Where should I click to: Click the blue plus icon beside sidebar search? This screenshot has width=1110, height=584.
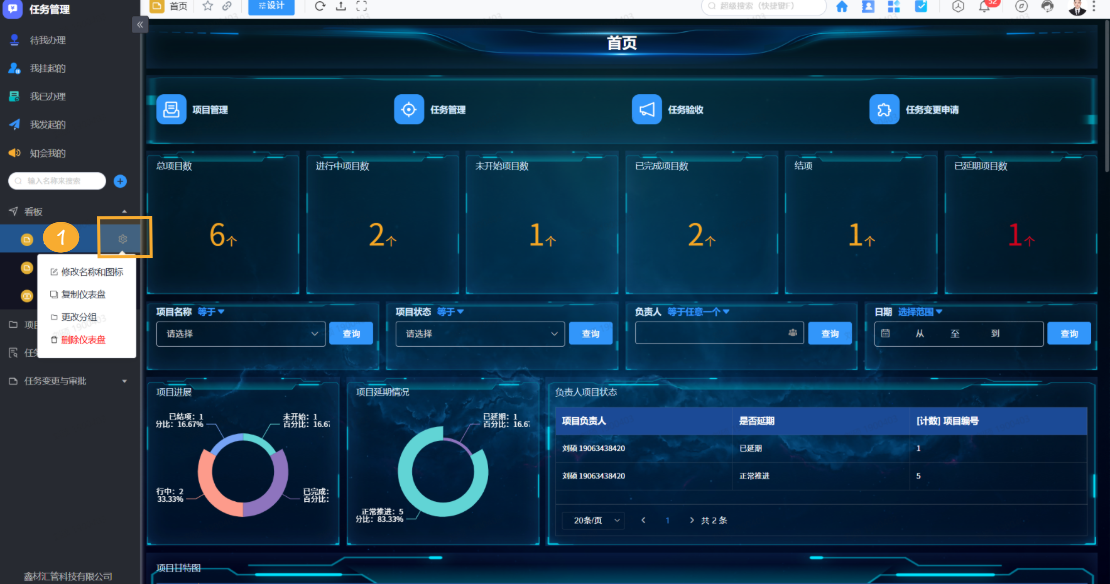pos(120,181)
